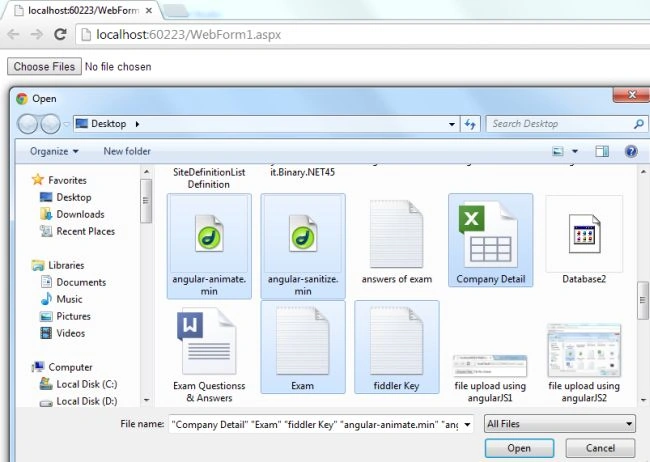The height and width of the screenshot is (462, 650).
Task: Click dialog back navigation button
Action: click(x=27, y=124)
